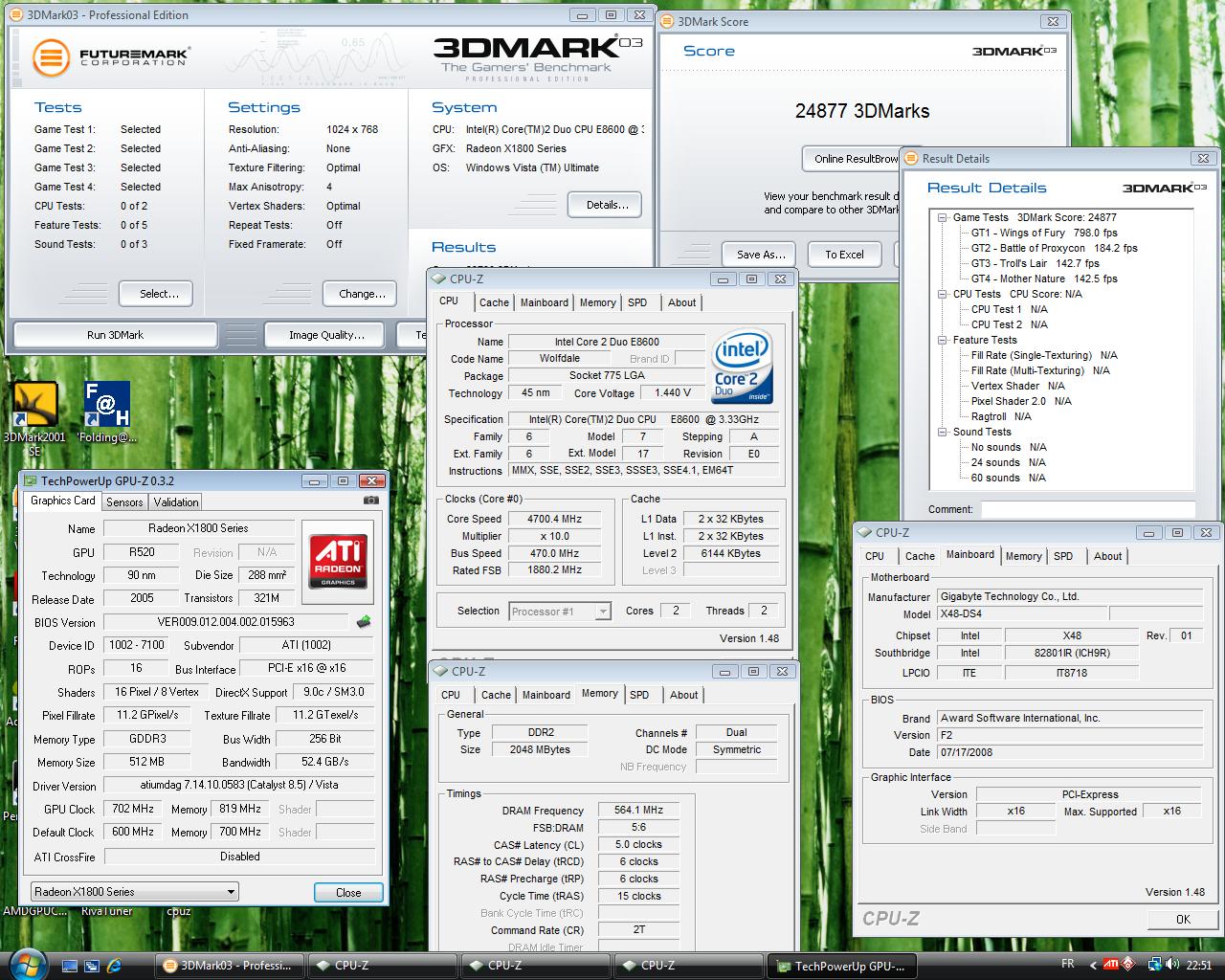Open the Processor #1 selection dropdown
The width and height of the screenshot is (1225, 980).
pos(560,612)
